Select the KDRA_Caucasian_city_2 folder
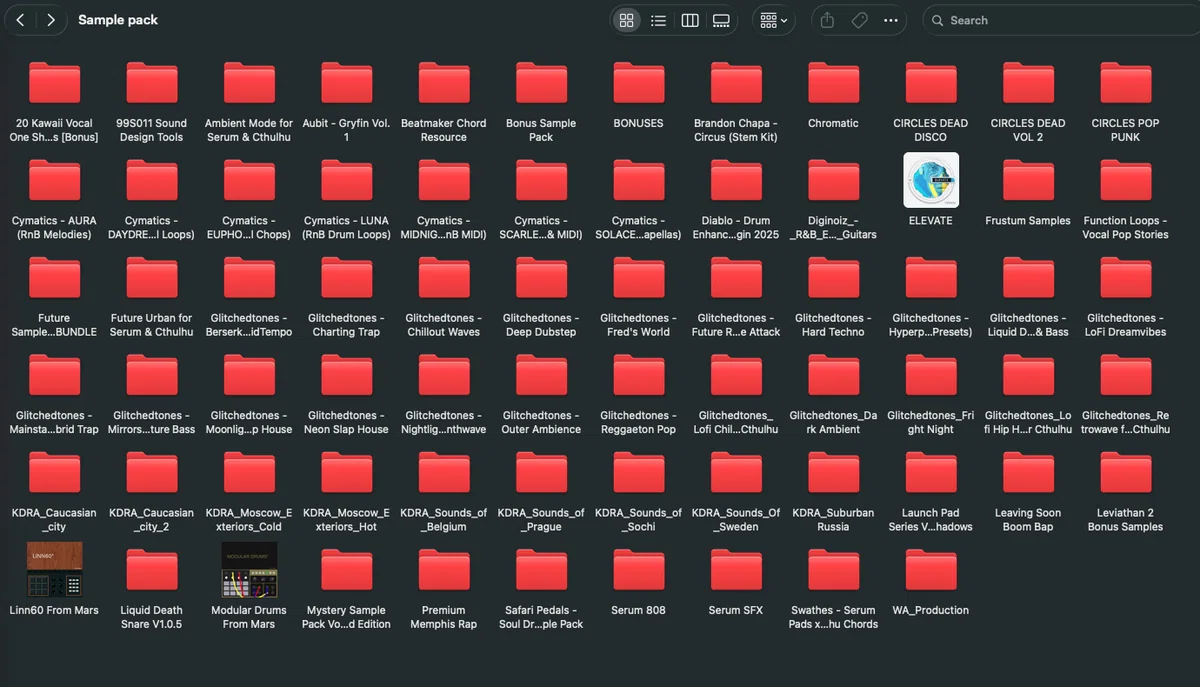1200x687 pixels. [x=151, y=474]
